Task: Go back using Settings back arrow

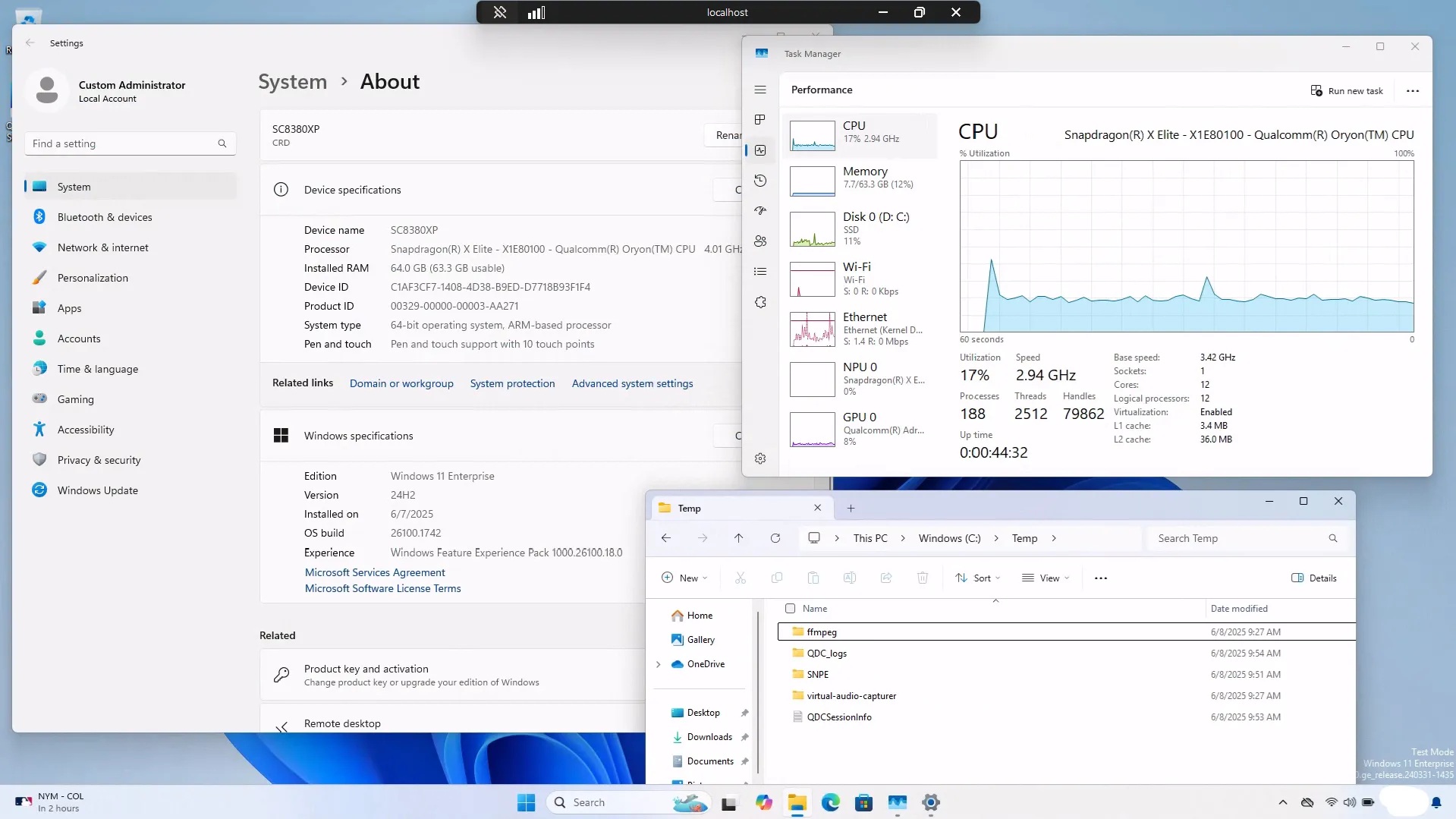Action: (x=30, y=43)
